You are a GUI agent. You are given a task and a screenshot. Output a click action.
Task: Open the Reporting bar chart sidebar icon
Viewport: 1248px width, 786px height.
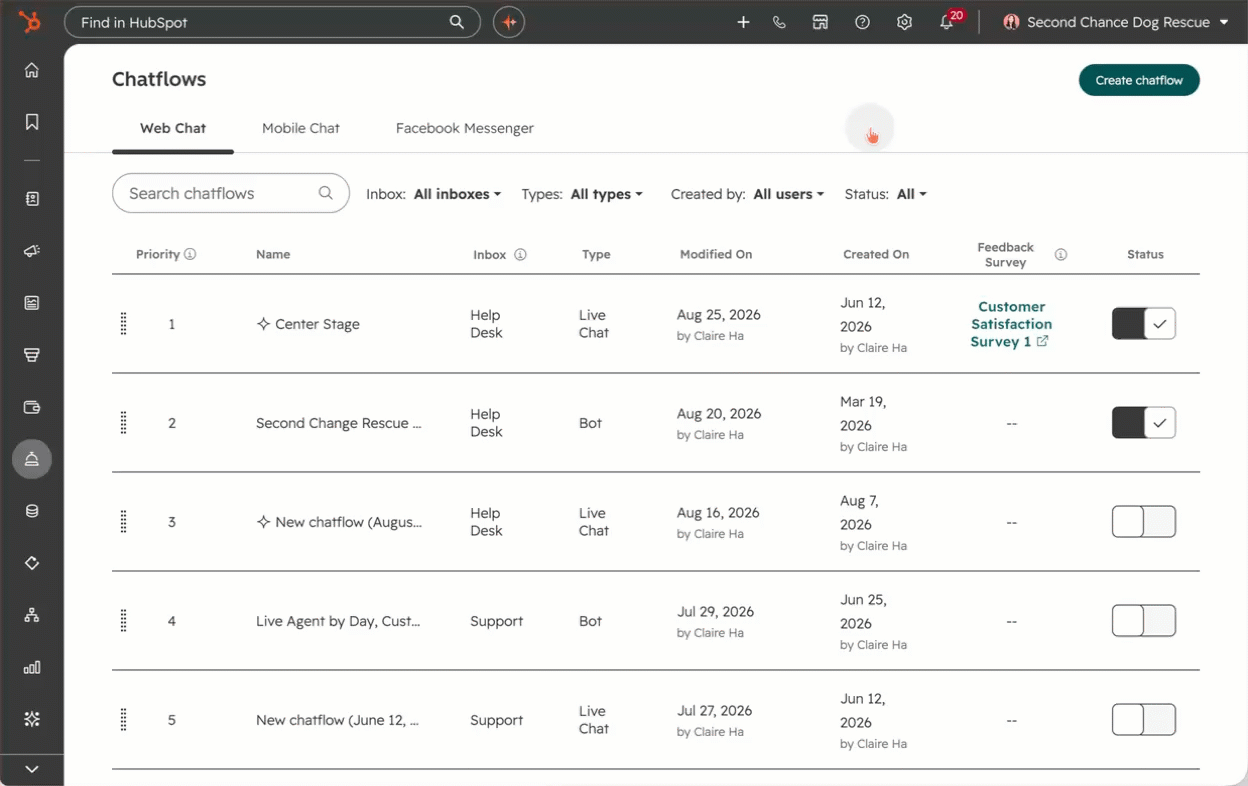(32, 667)
